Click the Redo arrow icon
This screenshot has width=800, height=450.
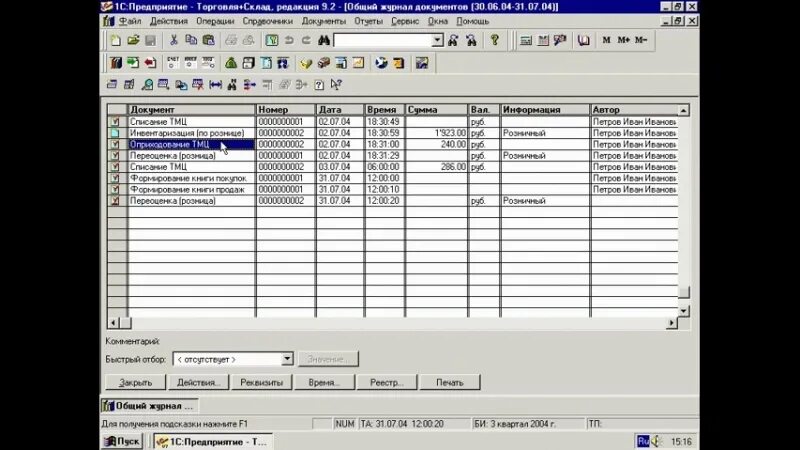coord(306,40)
